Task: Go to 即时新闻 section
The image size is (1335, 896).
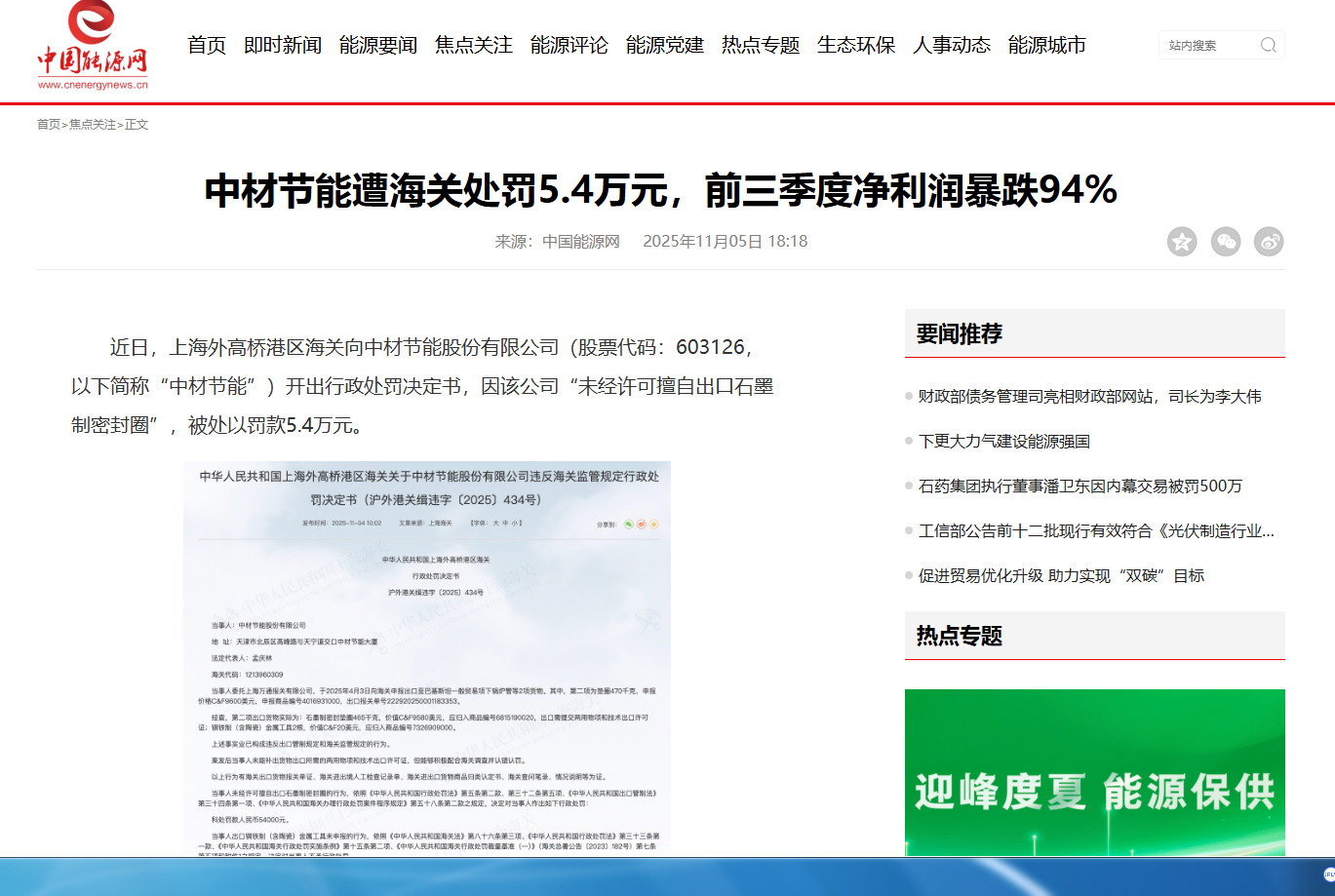Action: [x=283, y=45]
